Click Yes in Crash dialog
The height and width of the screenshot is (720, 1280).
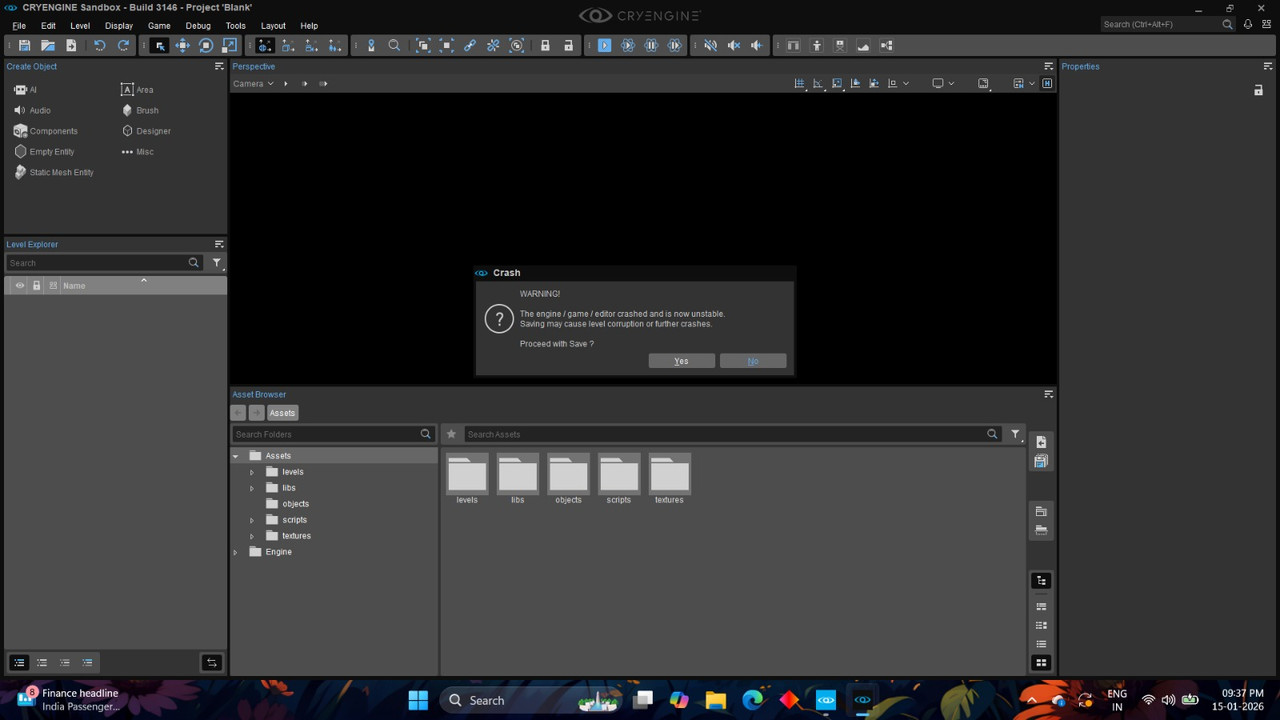pos(681,361)
